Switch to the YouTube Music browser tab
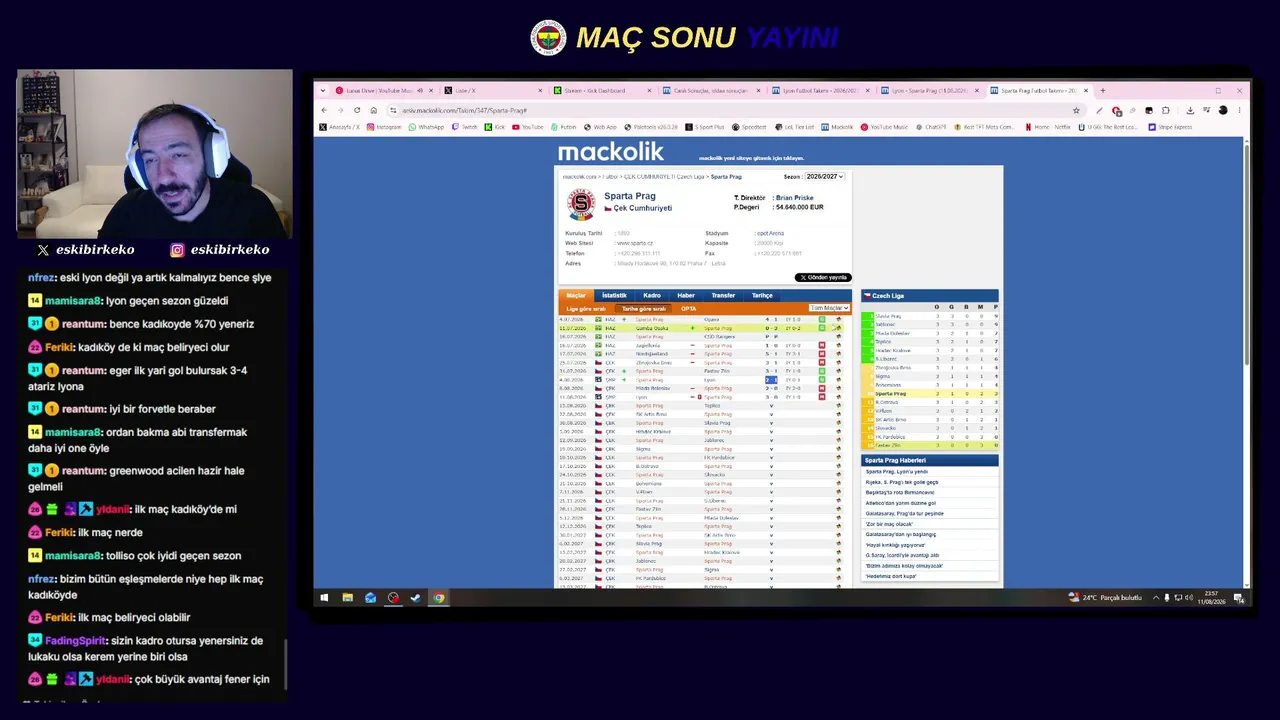Image resolution: width=1280 pixels, height=720 pixels. pos(382,90)
